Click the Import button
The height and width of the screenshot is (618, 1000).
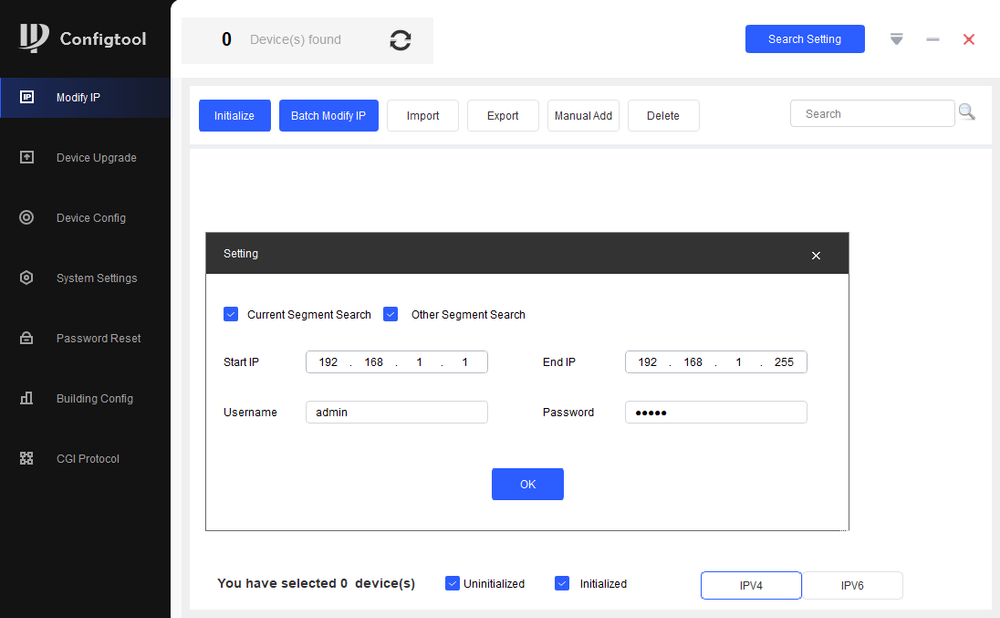[x=423, y=115]
